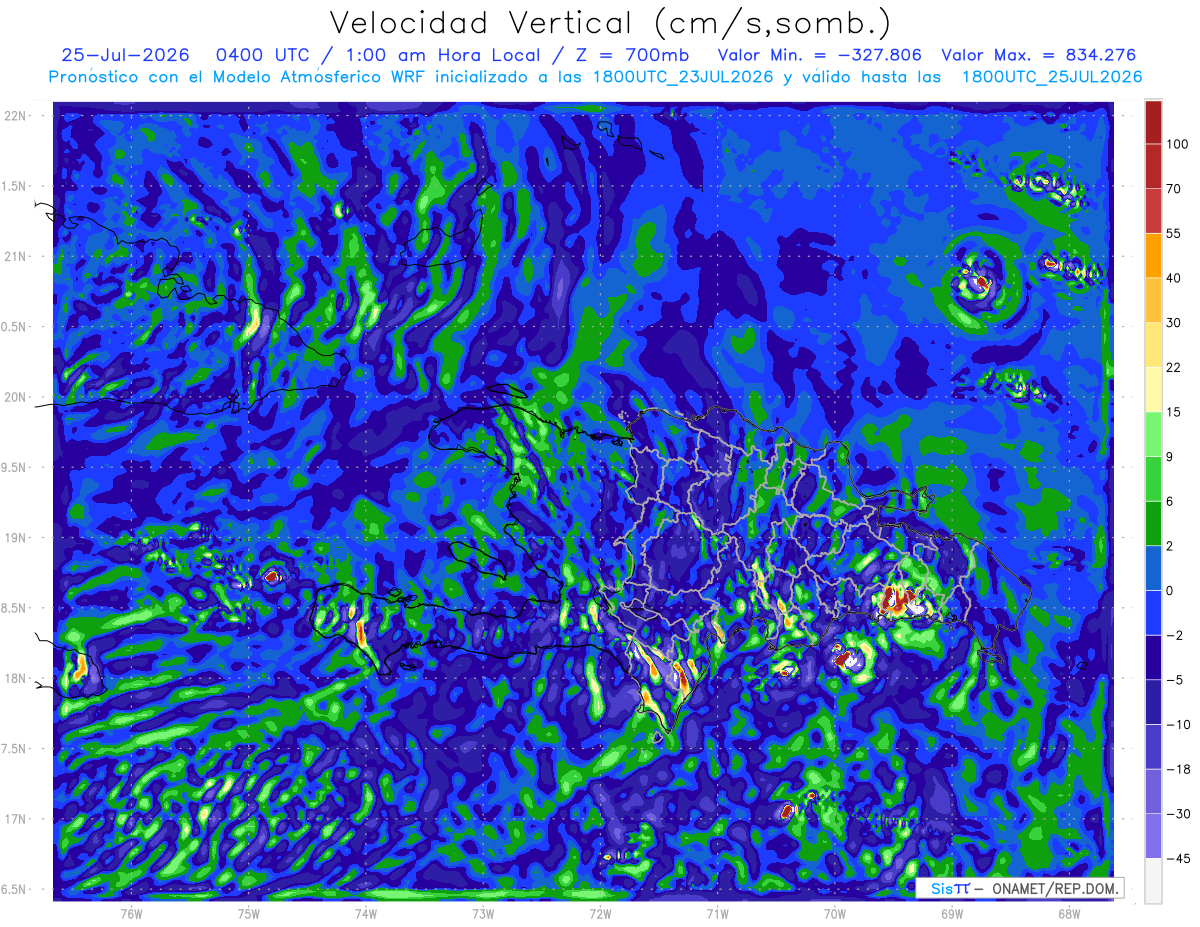The image size is (1200, 927).
Task: Click the 'Valor Min. = -327.806' text
Action: click(820, 55)
